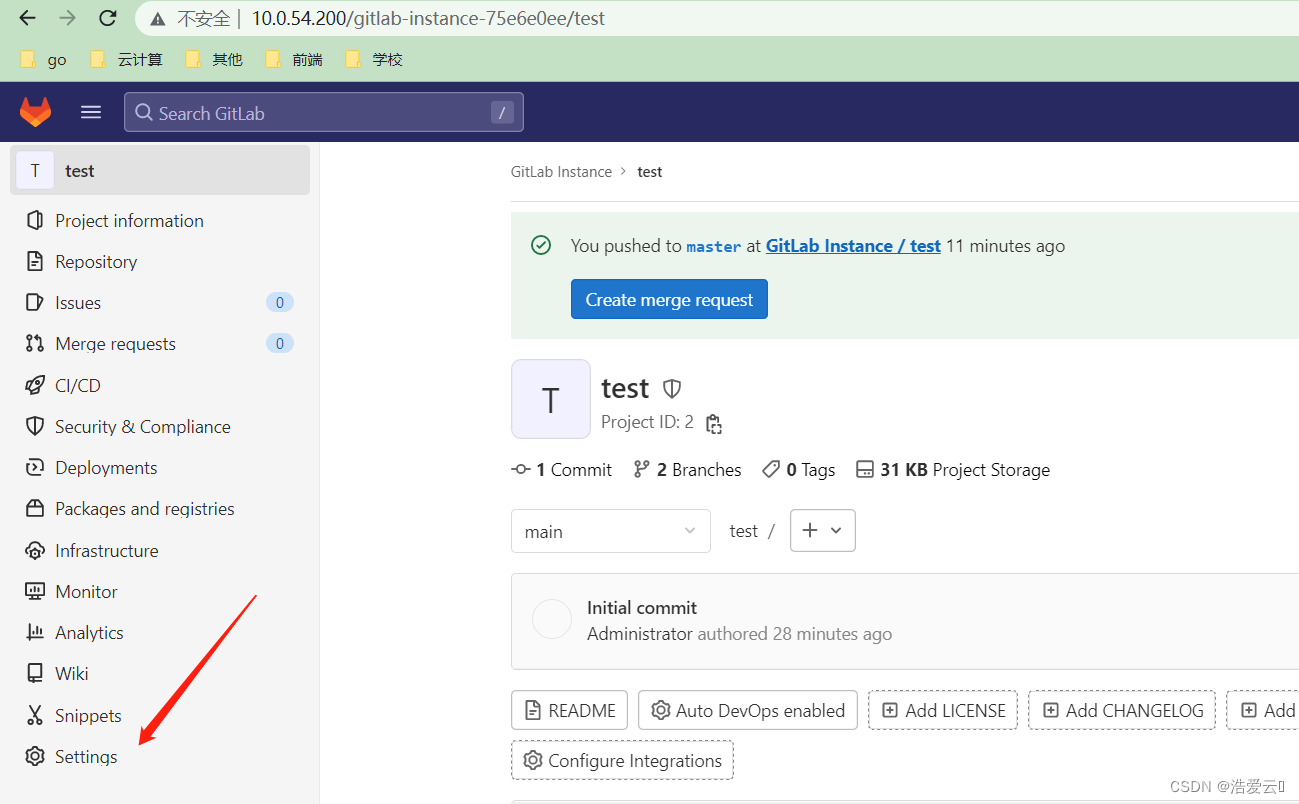Open the 云计算 bookmarks folder
1299x804 pixels.
pyautogui.click(x=126, y=59)
